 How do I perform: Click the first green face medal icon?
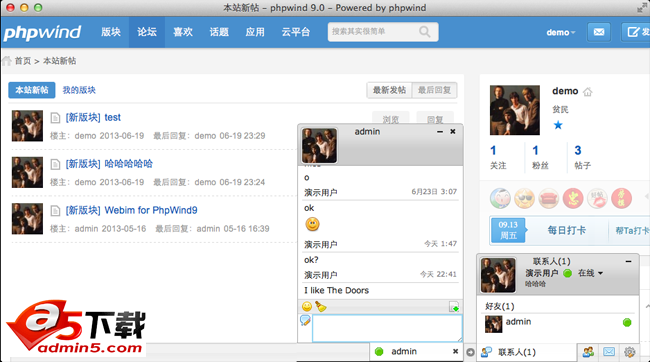click(500, 198)
